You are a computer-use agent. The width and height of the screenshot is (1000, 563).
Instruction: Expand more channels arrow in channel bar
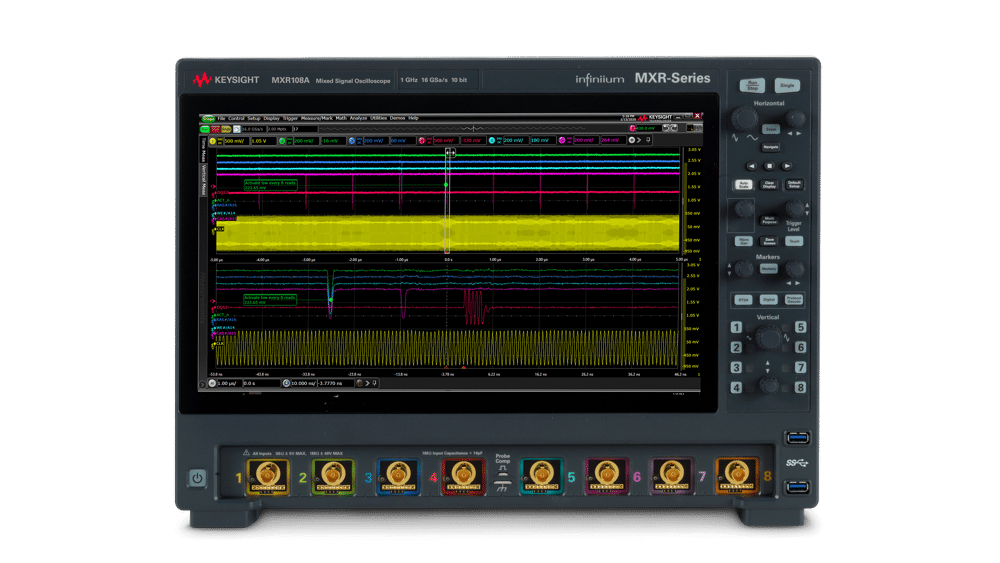pos(640,140)
